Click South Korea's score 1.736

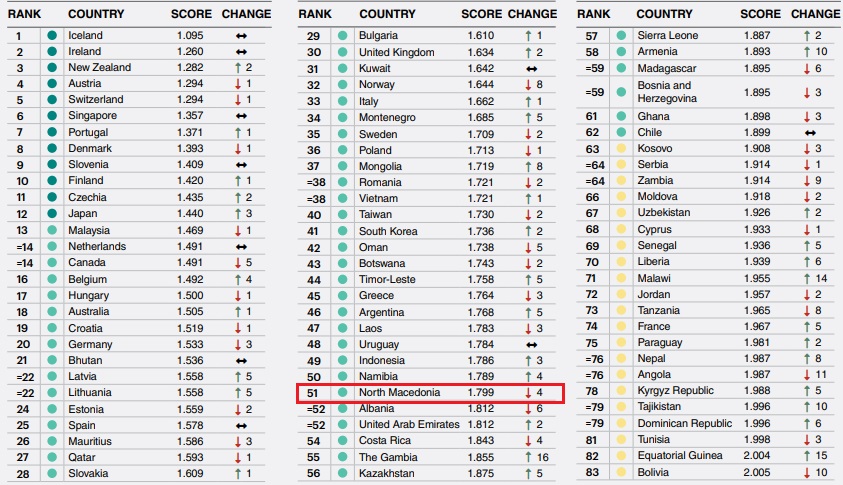[481, 231]
